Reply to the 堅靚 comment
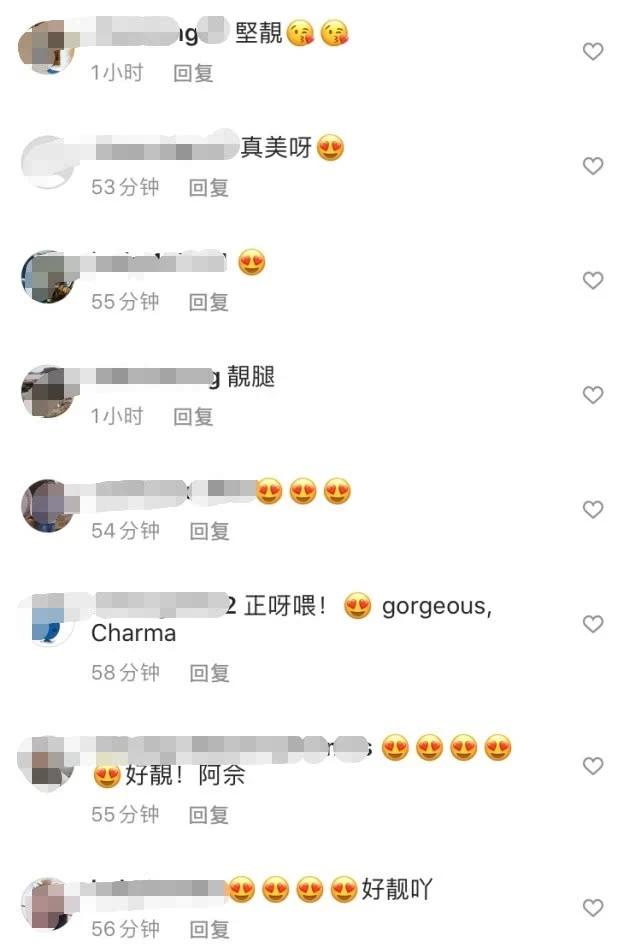640x952 pixels. click(193, 73)
